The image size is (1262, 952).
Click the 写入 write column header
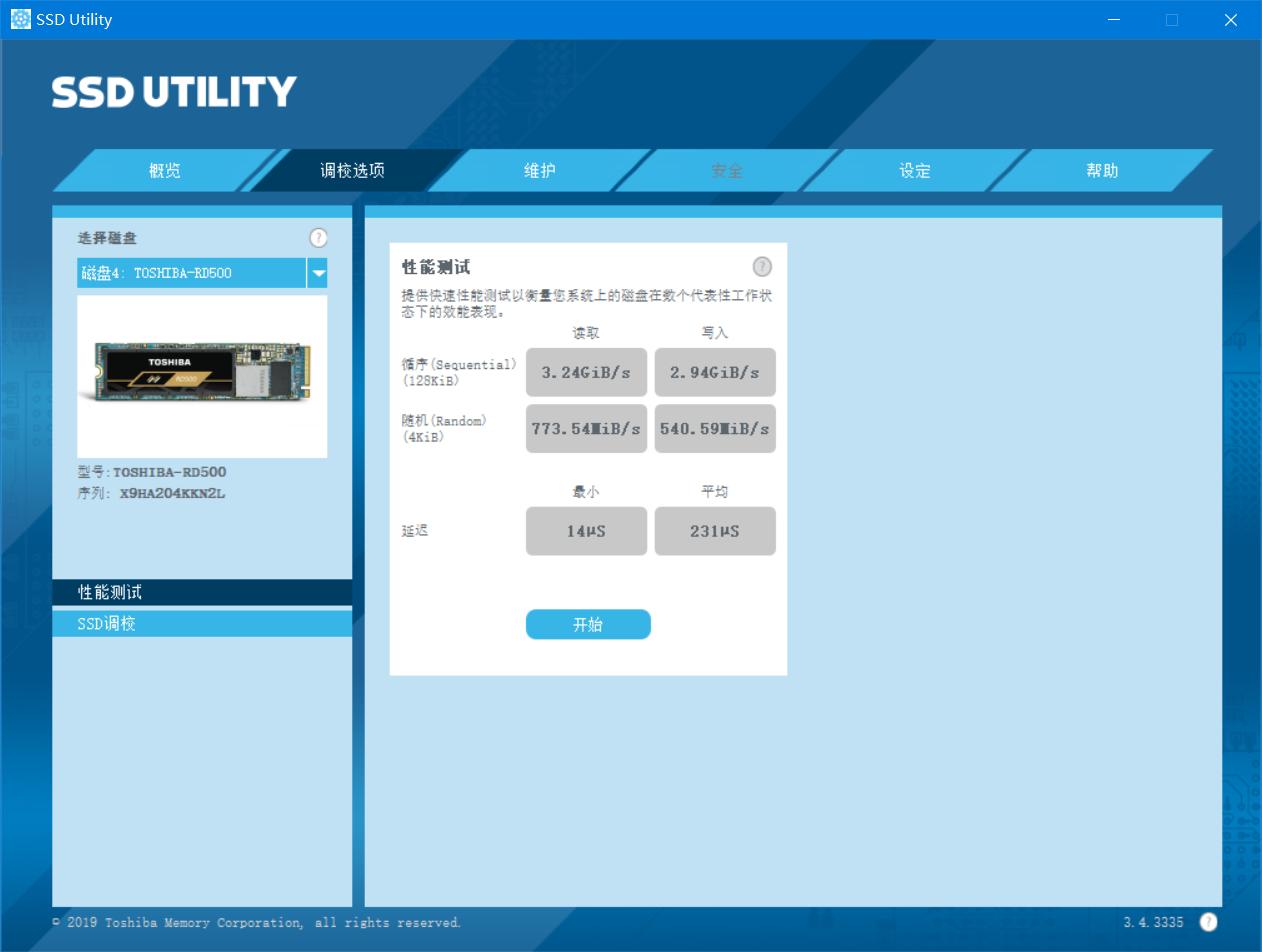(x=715, y=333)
